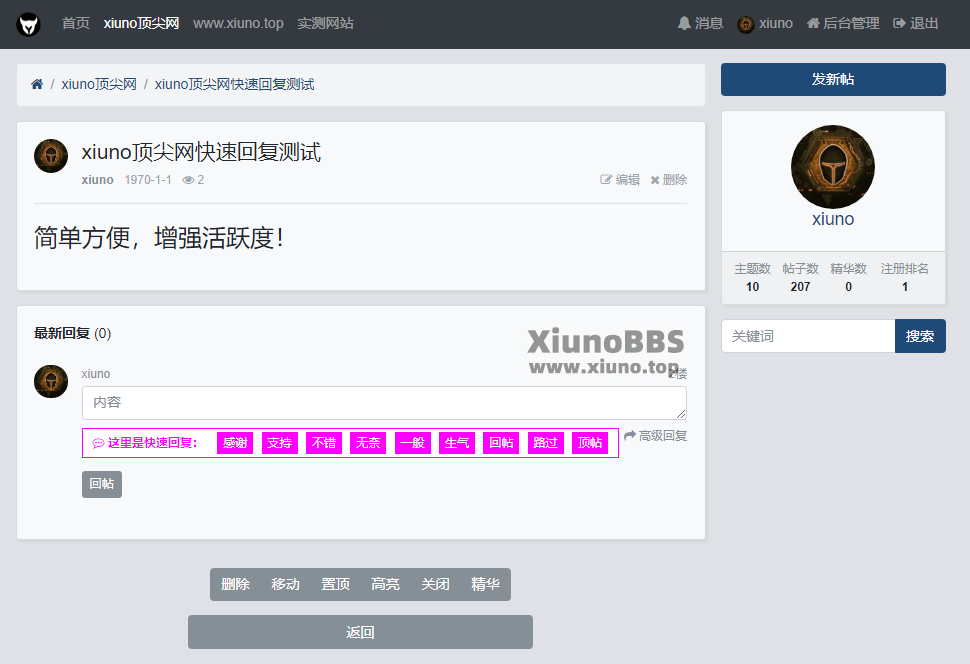Open the xiuno profile name in sidebar
This screenshot has width=970, height=664.
coord(833,219)
